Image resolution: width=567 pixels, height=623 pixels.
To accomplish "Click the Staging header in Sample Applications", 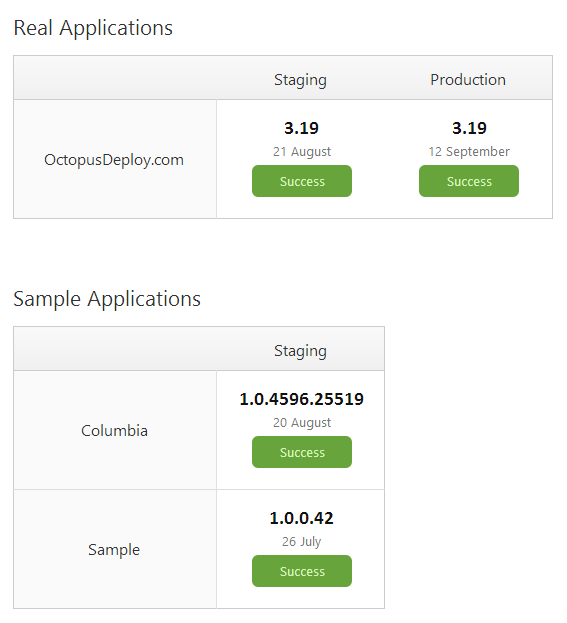I will point(300,351).
